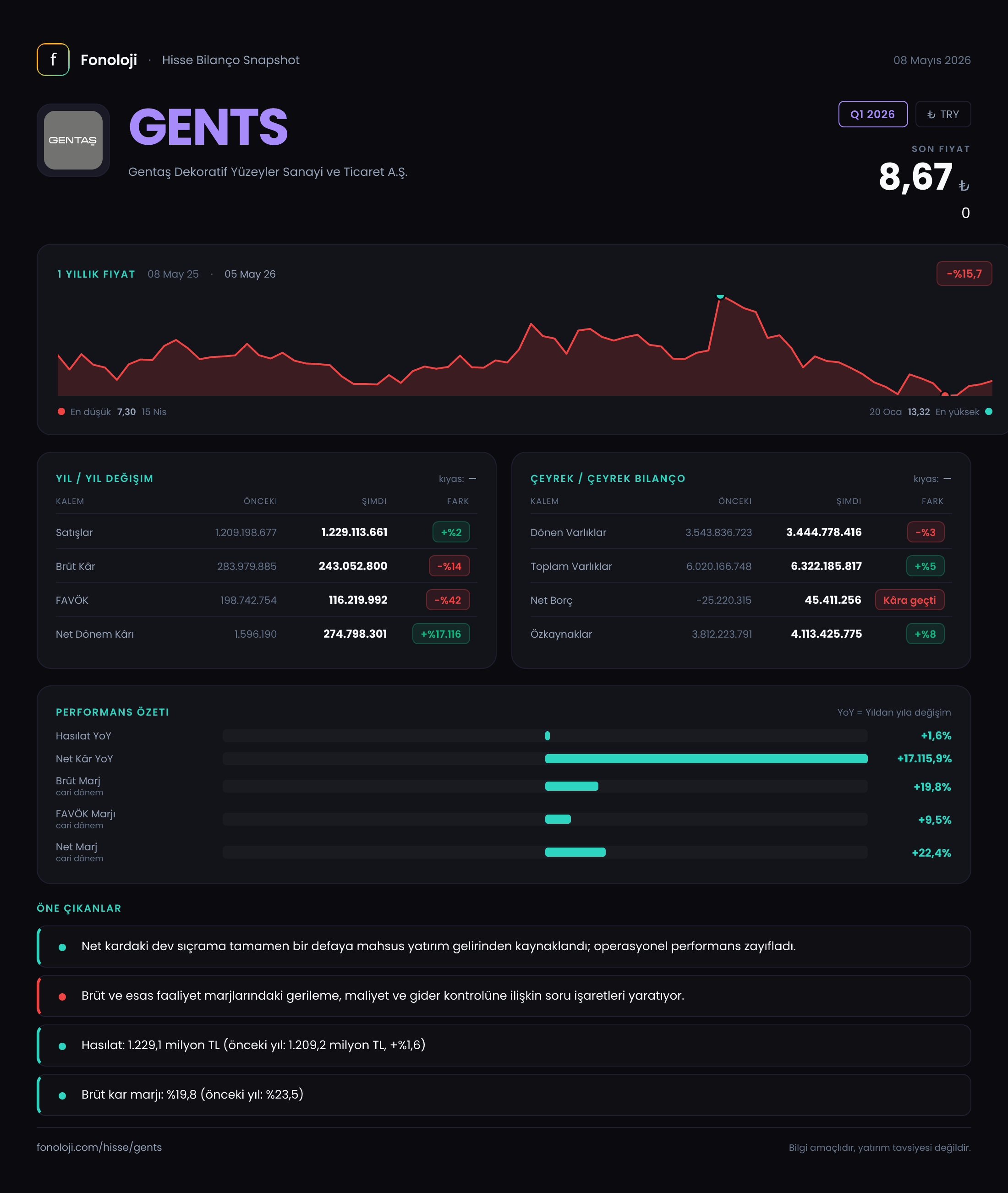This screenshot has width=1008, height=1193.
Task: Click the +17.115,9% Net Kâr YoY value
Action: 924,759
